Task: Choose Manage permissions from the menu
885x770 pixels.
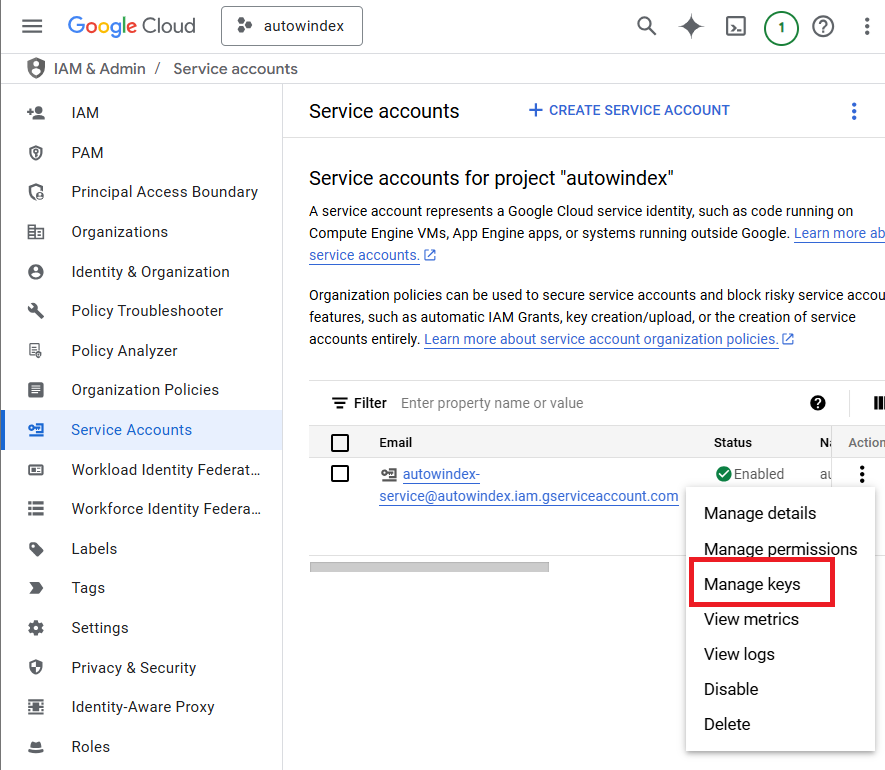Action: [781, 549]
